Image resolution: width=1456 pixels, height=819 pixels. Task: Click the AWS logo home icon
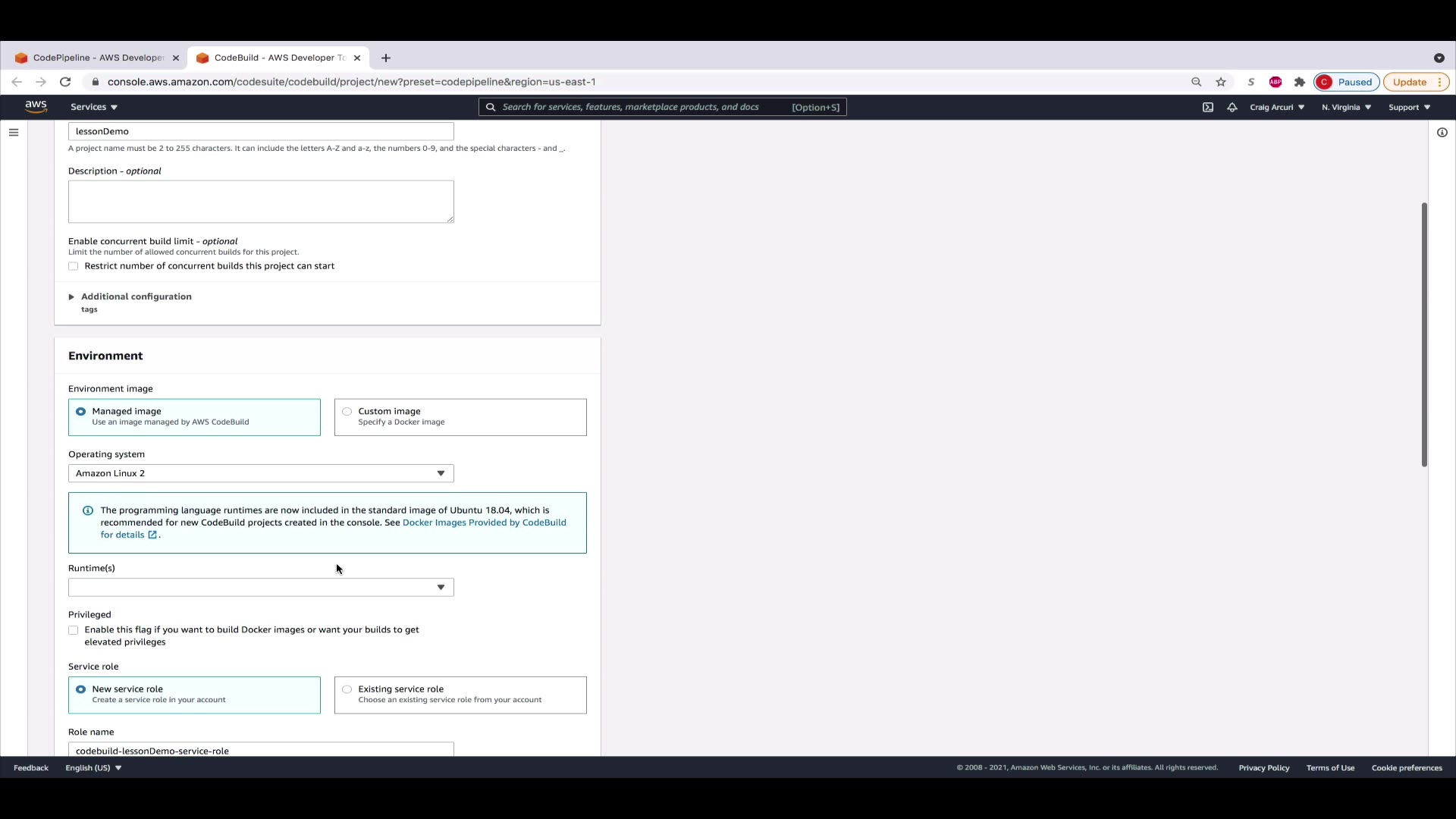36,107
